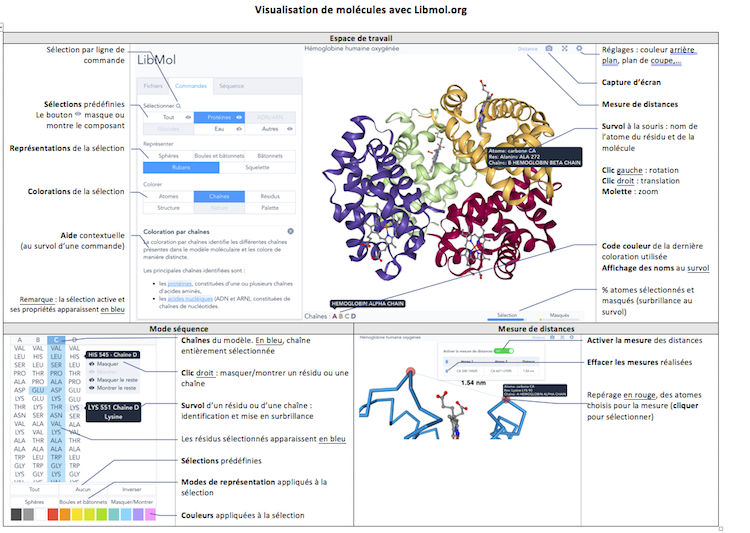Select chain C column header
750x533 pixels.
(57, 339)
